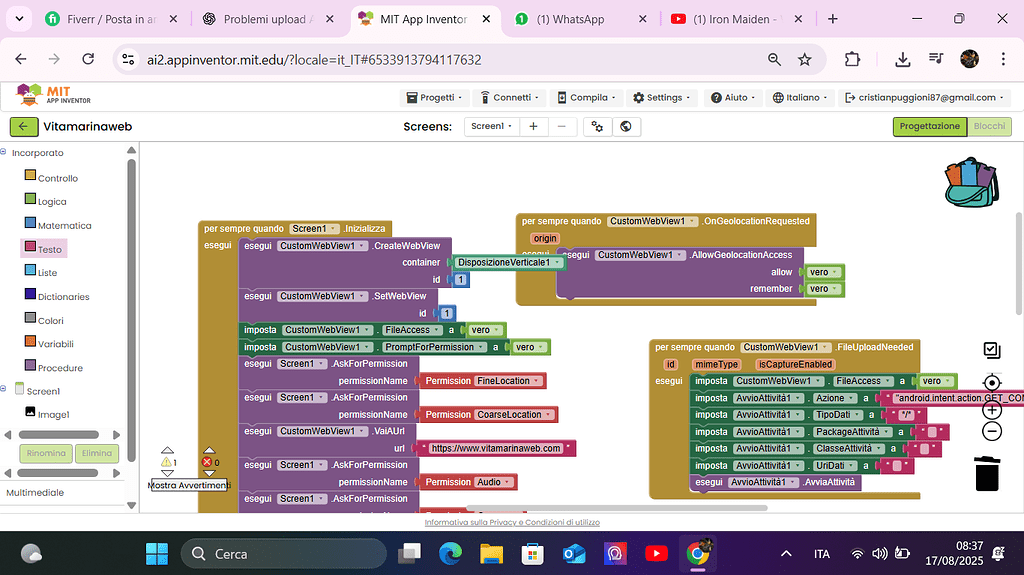Center the workspace with the target icon
The height and width of the screenshot is (575, 1024).
[x=991, y=383]
